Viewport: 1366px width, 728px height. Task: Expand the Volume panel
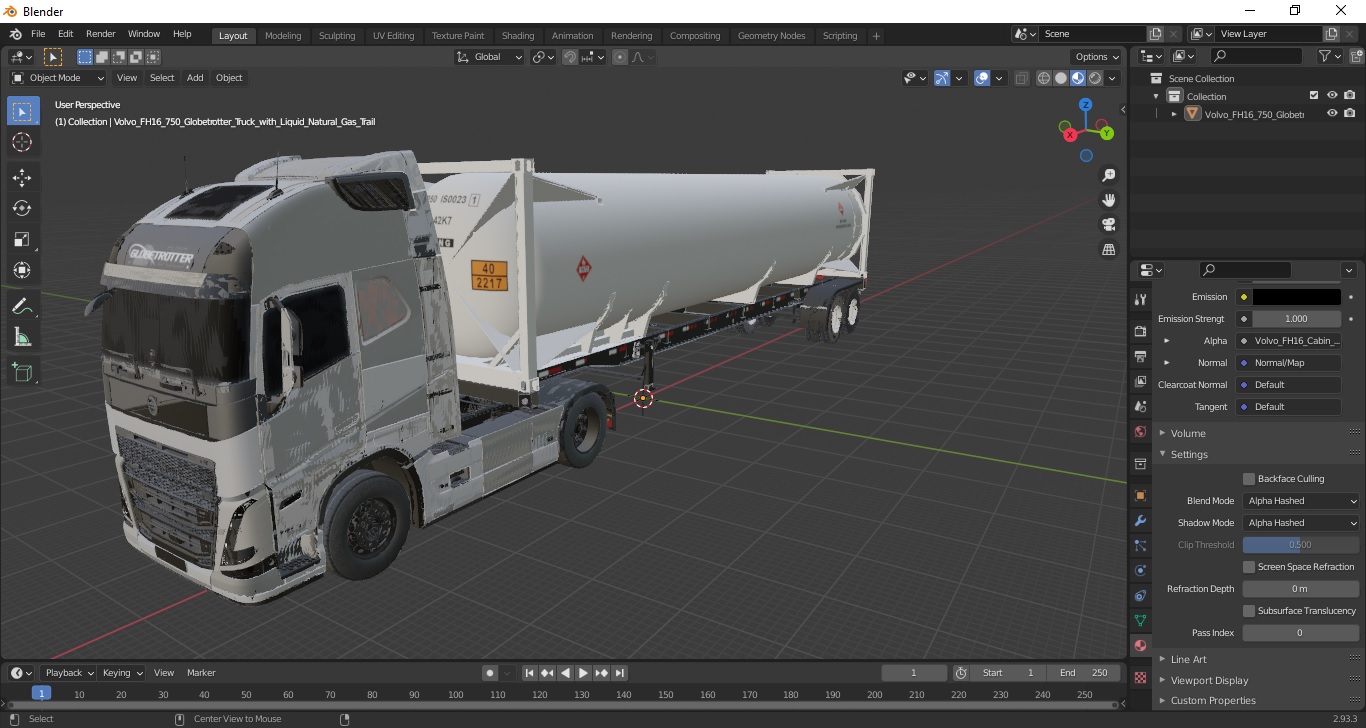1188,433
